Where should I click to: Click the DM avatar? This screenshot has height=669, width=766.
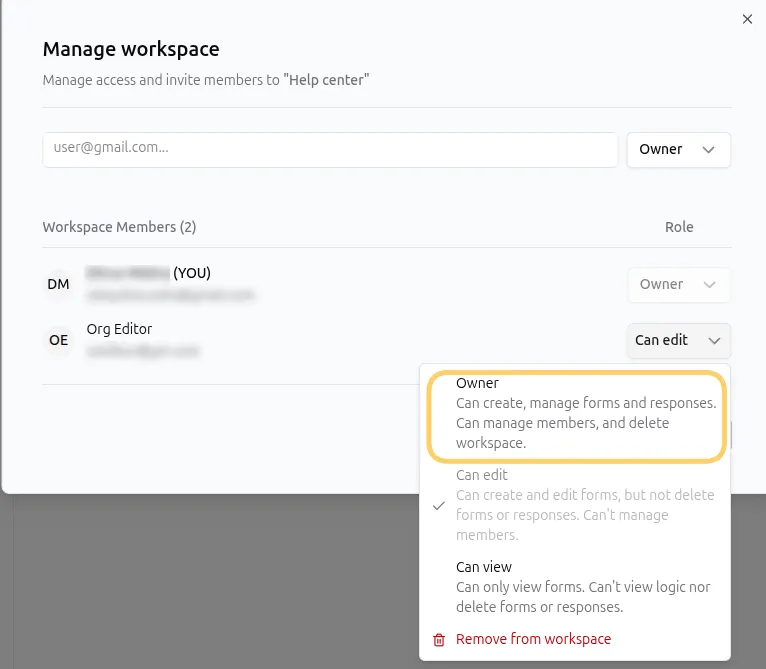pyautogui.click(x=59, y=284)
